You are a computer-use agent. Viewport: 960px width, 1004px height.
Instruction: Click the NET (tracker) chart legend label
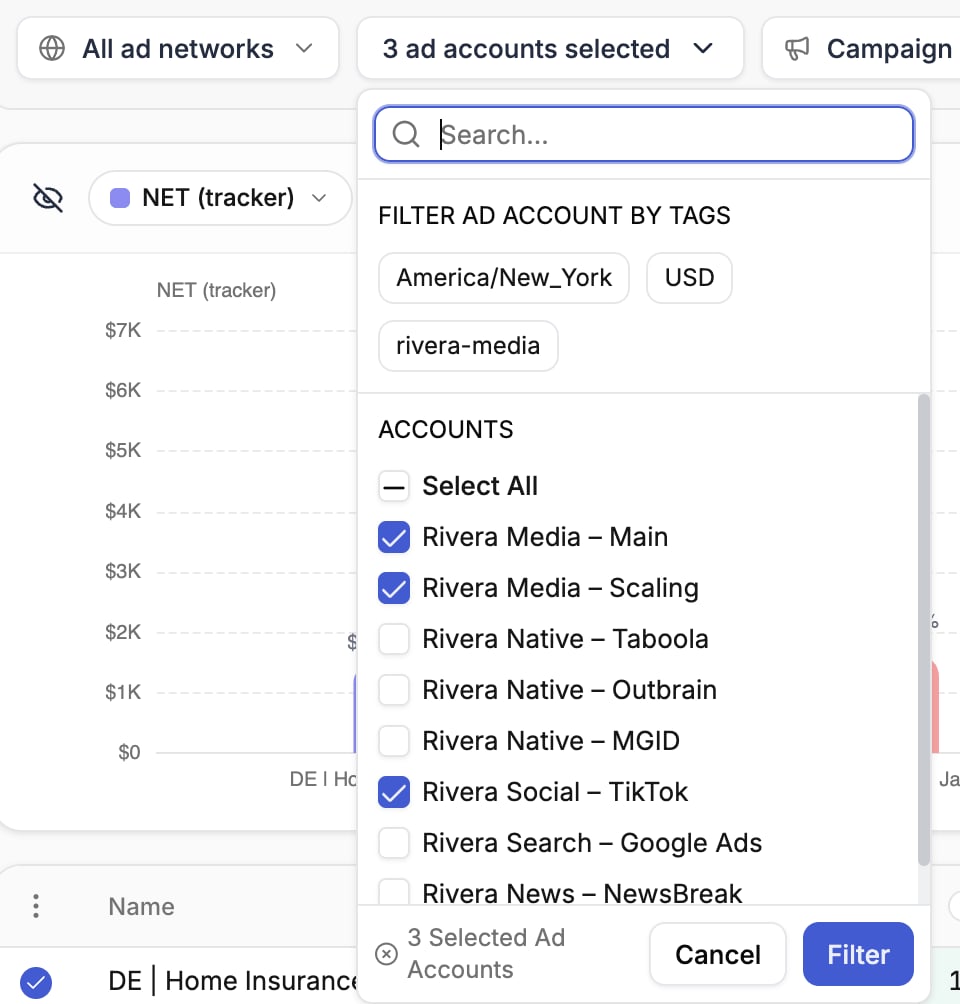pos(216,290)
